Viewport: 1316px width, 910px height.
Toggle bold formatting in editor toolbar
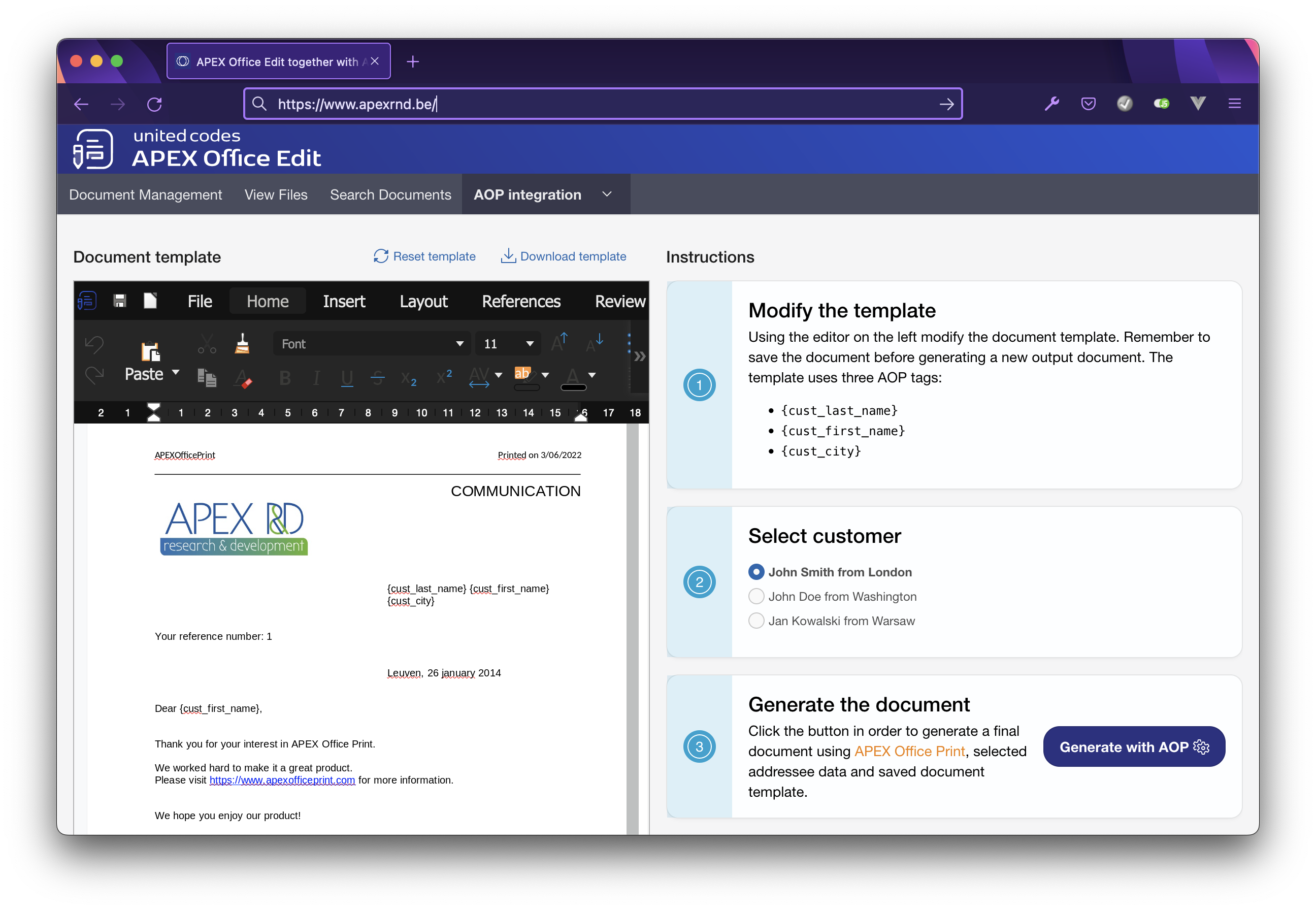tap(285, 377)
